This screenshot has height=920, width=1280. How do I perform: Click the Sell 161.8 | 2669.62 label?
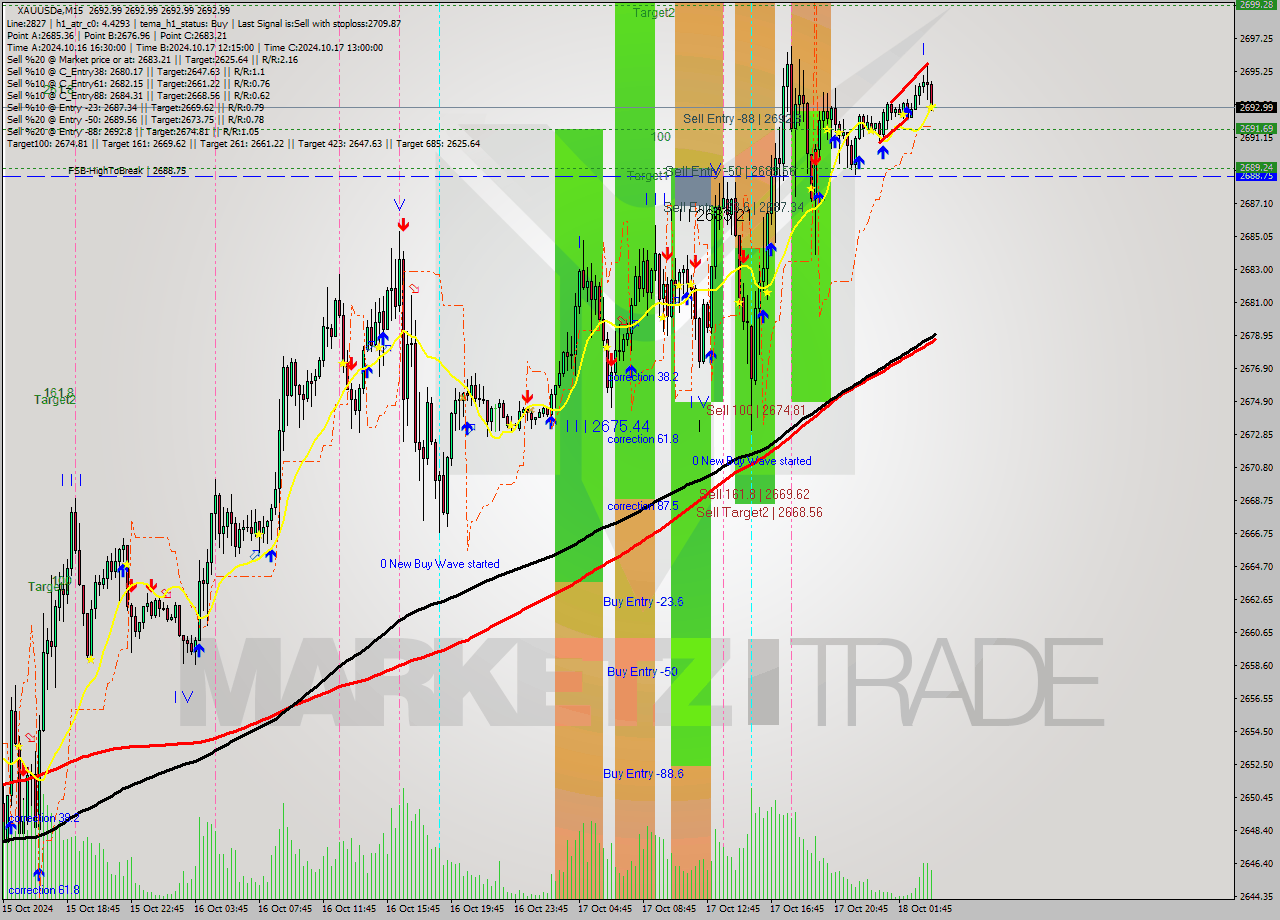754,494
